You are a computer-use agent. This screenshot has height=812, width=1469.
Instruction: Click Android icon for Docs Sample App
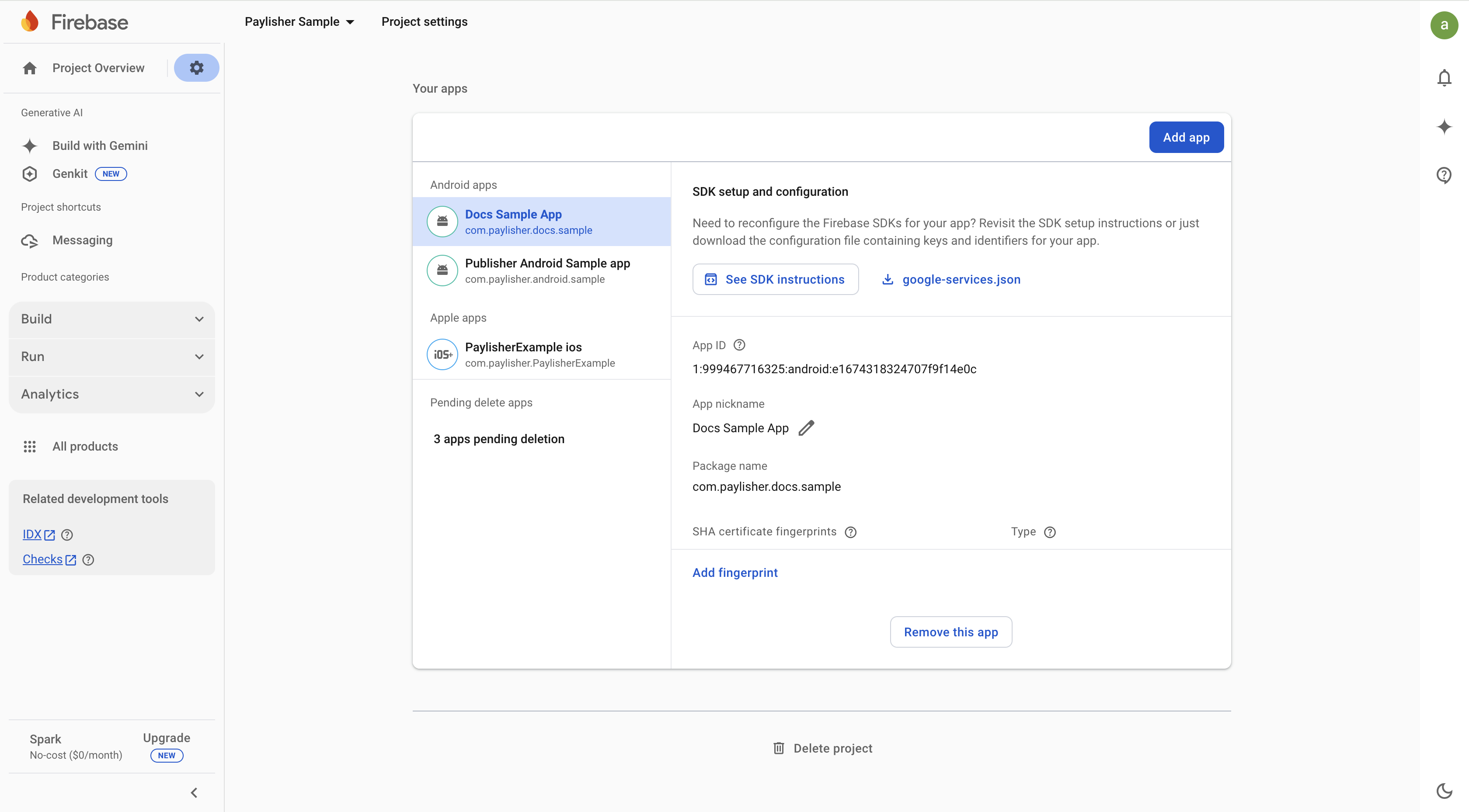click(442, 221)
